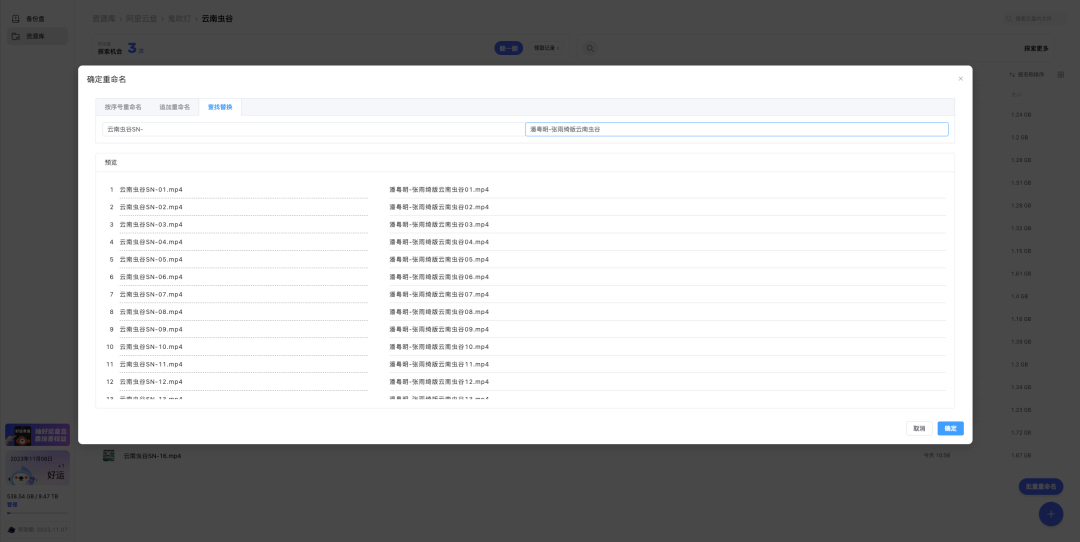Open the 好运 daily sign-in card
Viewport: 1080px width, 542px height.
coord(37,468)
